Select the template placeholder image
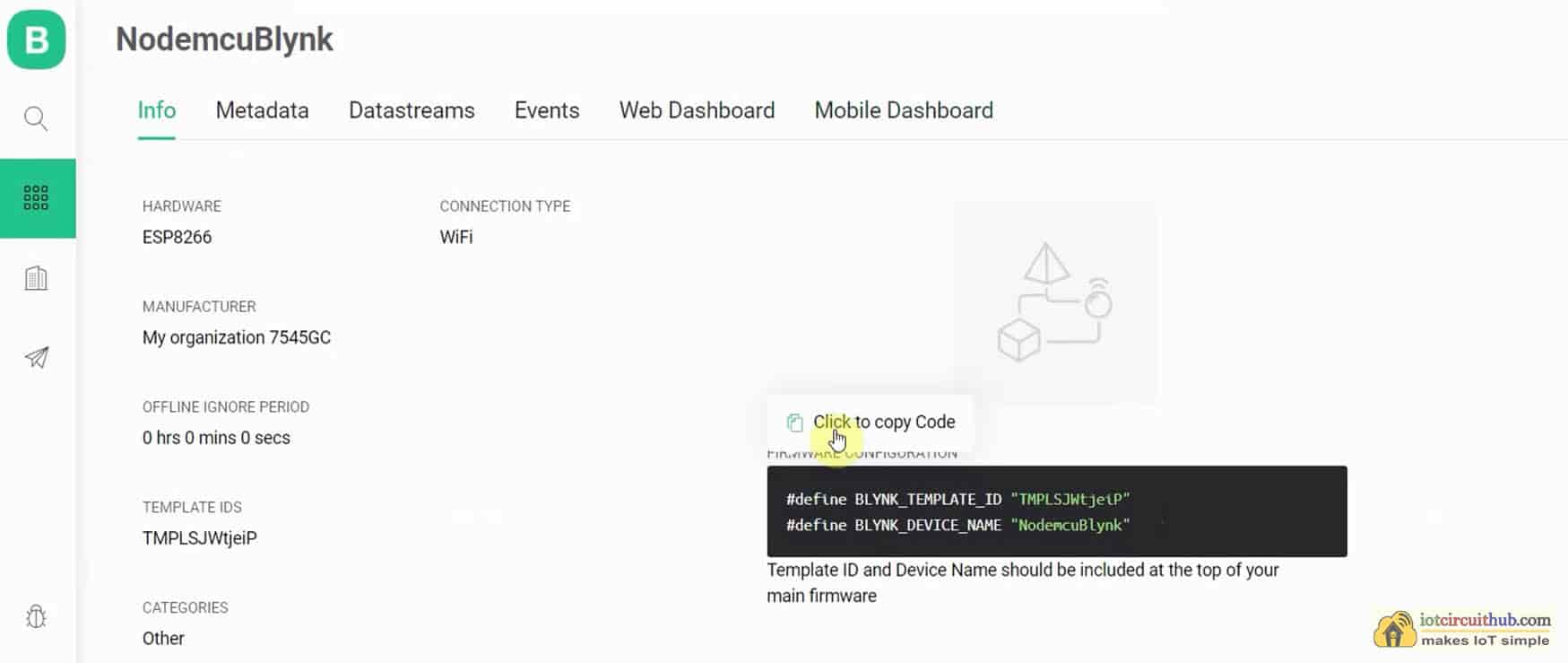The image size is (1568, 663). pos(1055,302)
